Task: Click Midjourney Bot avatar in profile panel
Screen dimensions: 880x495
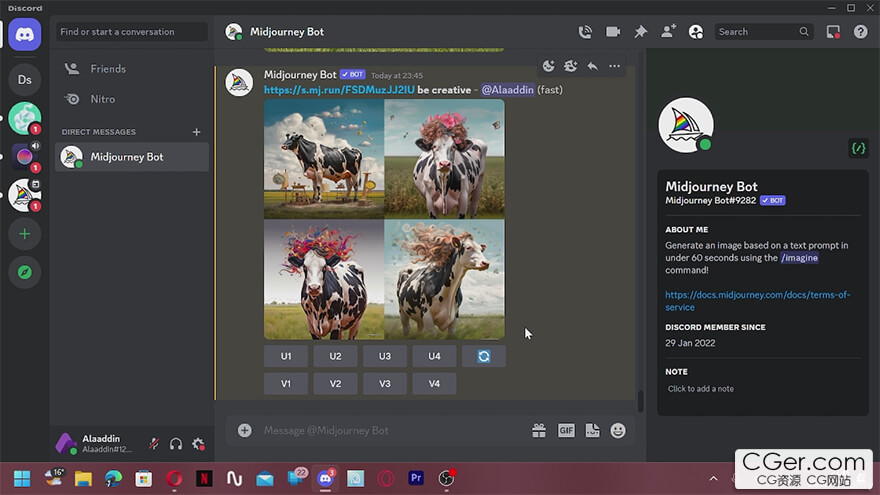Action: point(686,125)
